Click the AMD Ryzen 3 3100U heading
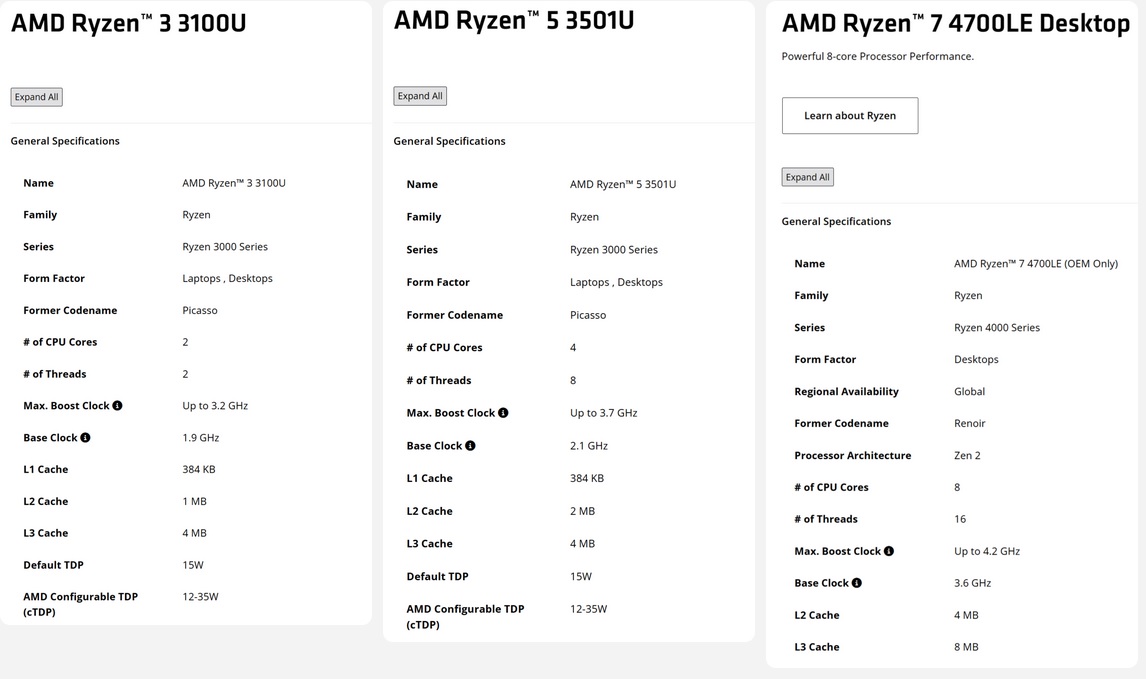Image resolution: width=1146 pixels, height=679 pixels. (129, 23)
